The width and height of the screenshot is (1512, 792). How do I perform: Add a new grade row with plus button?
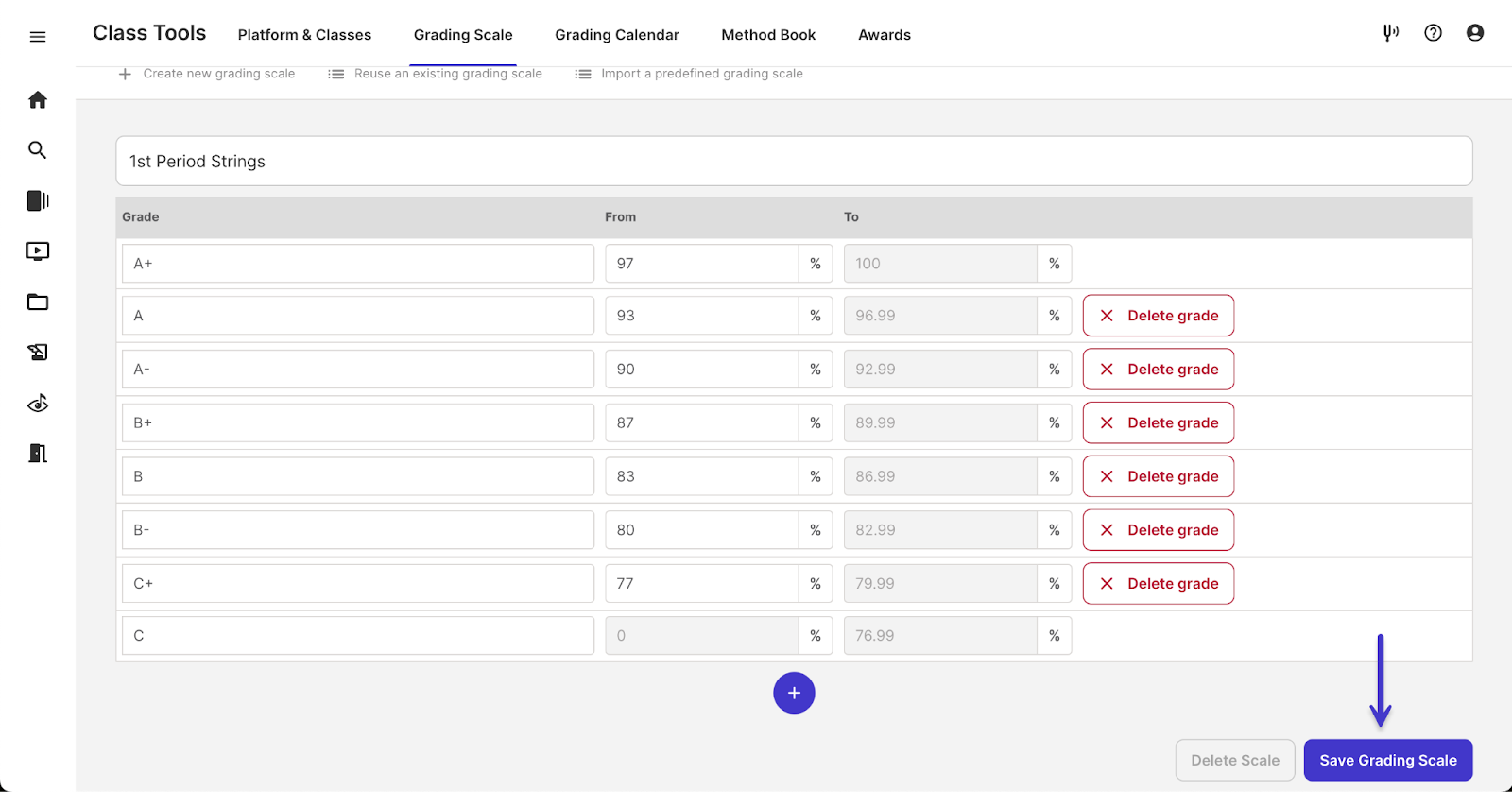[x=794, y=693]
